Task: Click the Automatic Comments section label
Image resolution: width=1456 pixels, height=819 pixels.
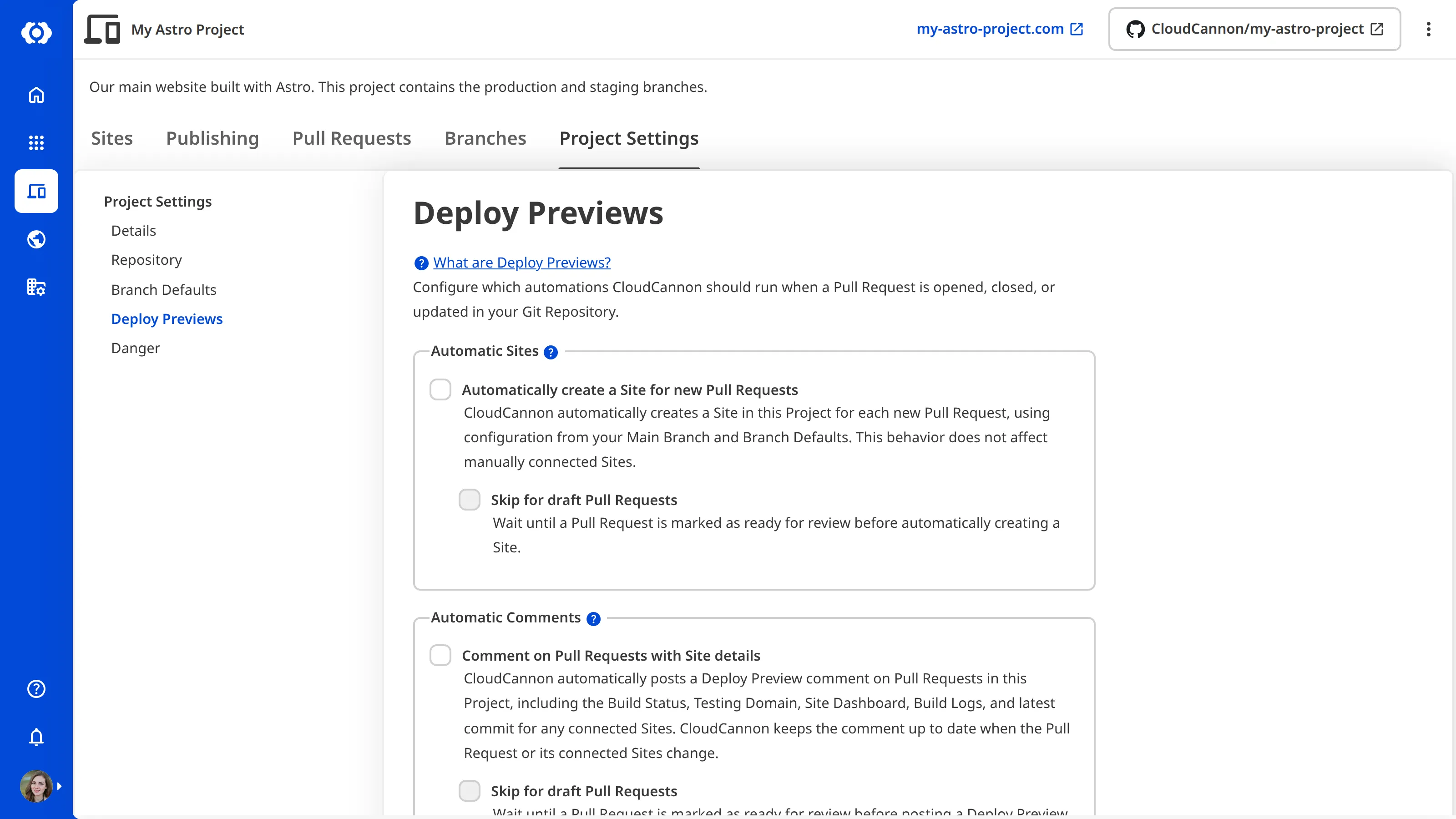Action: (x=506, y=618)
